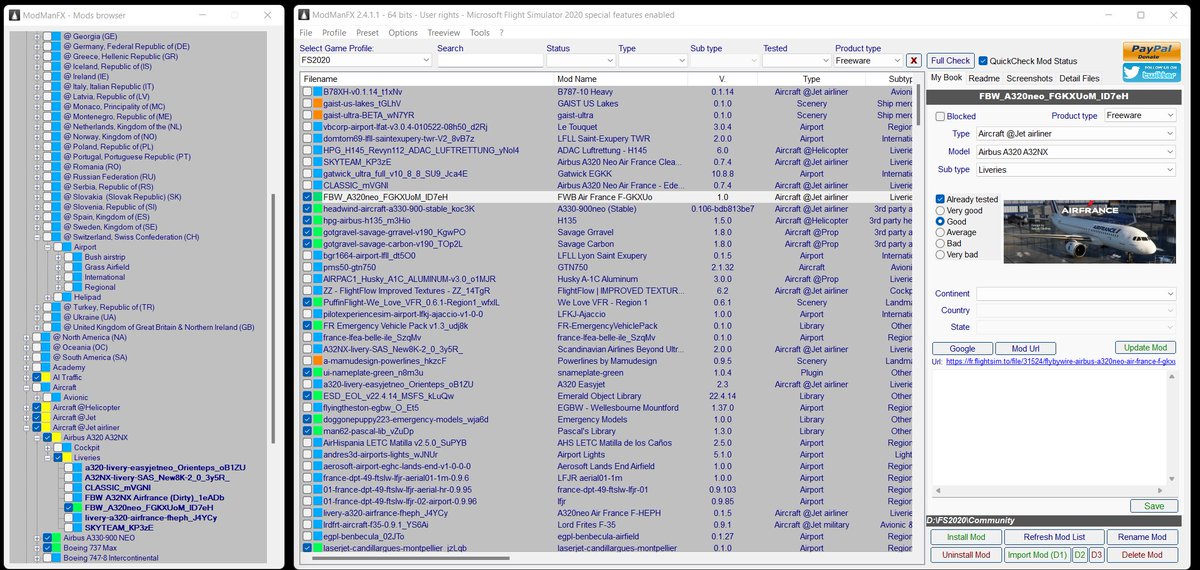Expand the North America (NA) tree node
The width and height of the screenshot is (1200, 570).
point(26,337)
